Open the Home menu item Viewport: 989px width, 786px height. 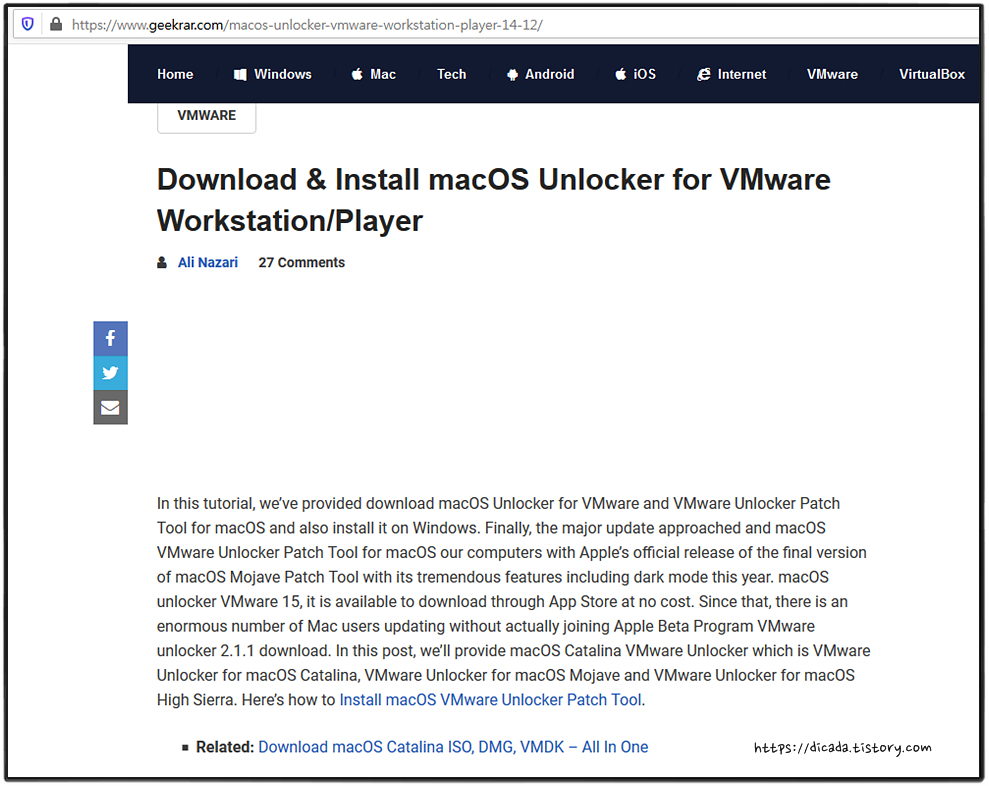tap(175, 74)
